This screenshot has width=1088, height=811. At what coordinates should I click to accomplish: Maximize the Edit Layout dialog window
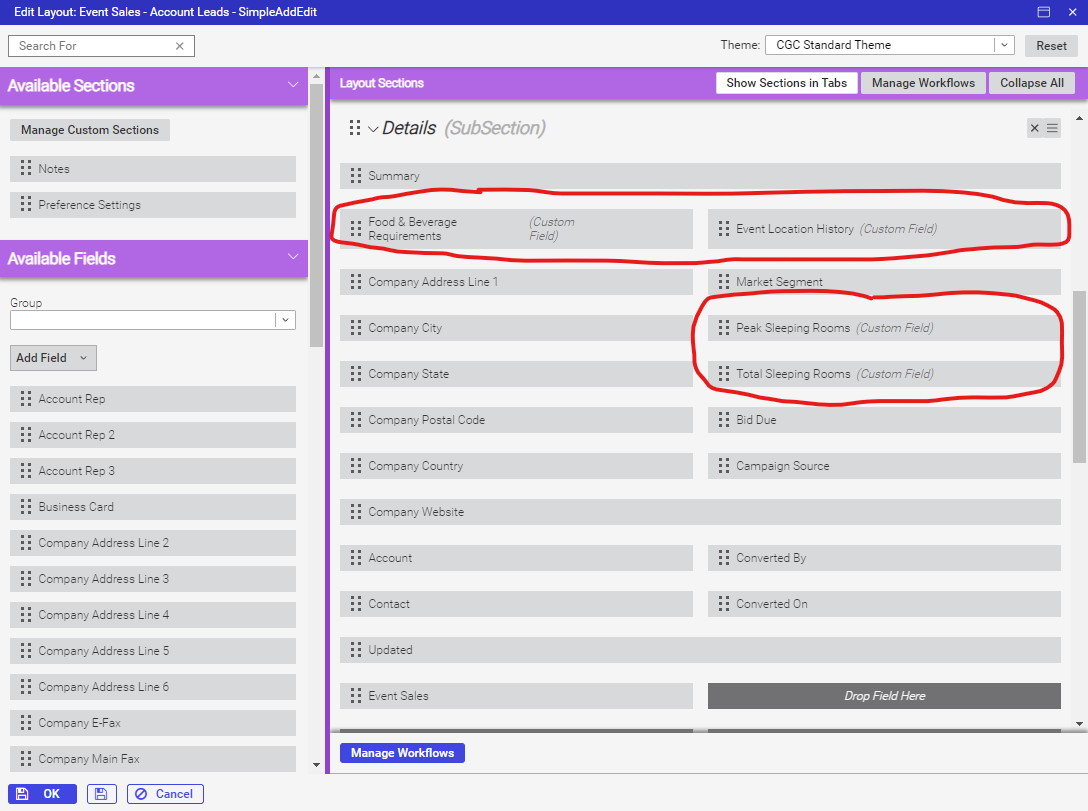pyautogui.click(x=1044, y=12)
